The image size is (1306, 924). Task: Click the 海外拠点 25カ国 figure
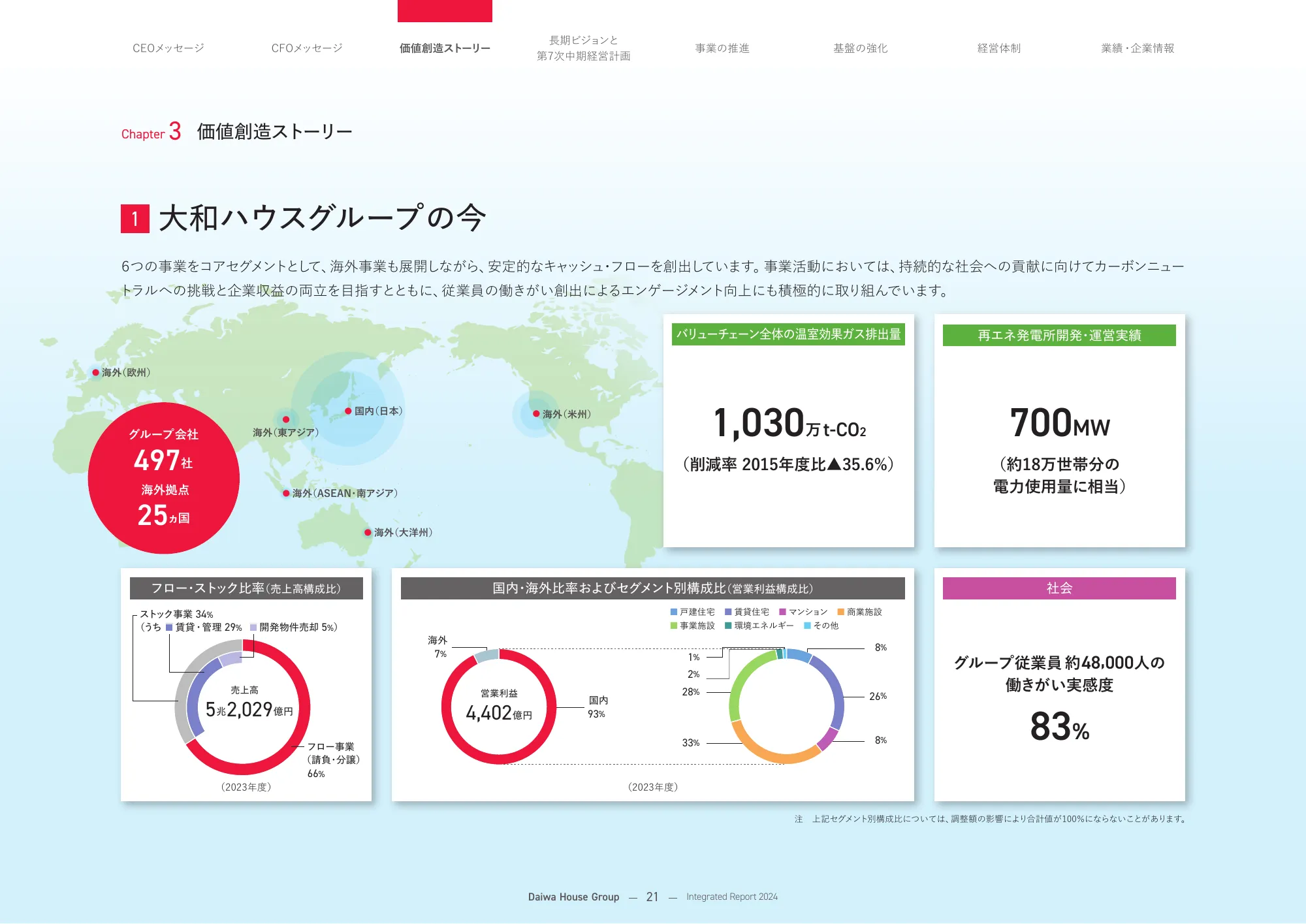(x=165, y=507)
